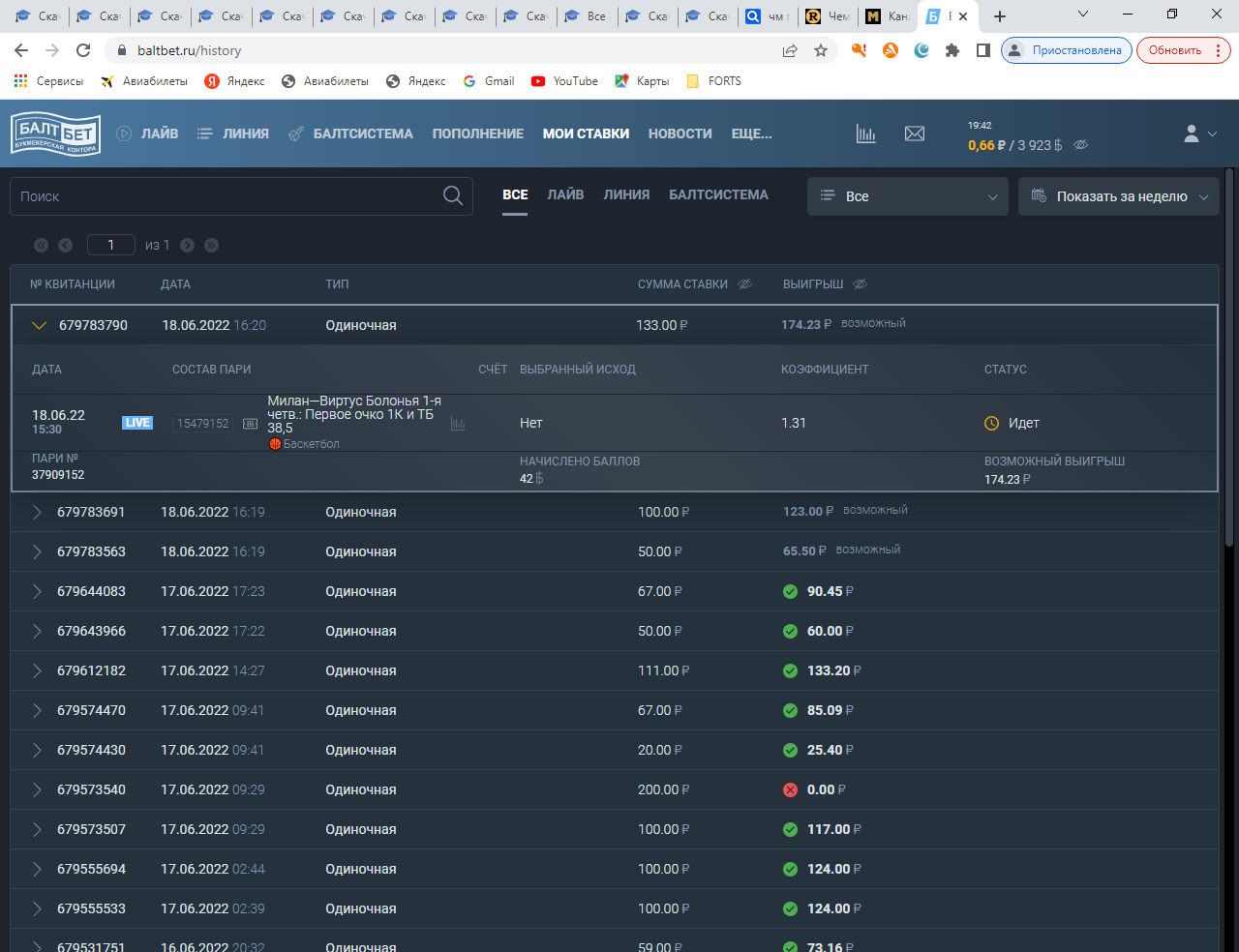Image resolution: width=1239 pixels, height=952 pixels.
Task: Go to next page of bet history
Action: [x=187, y=246]
